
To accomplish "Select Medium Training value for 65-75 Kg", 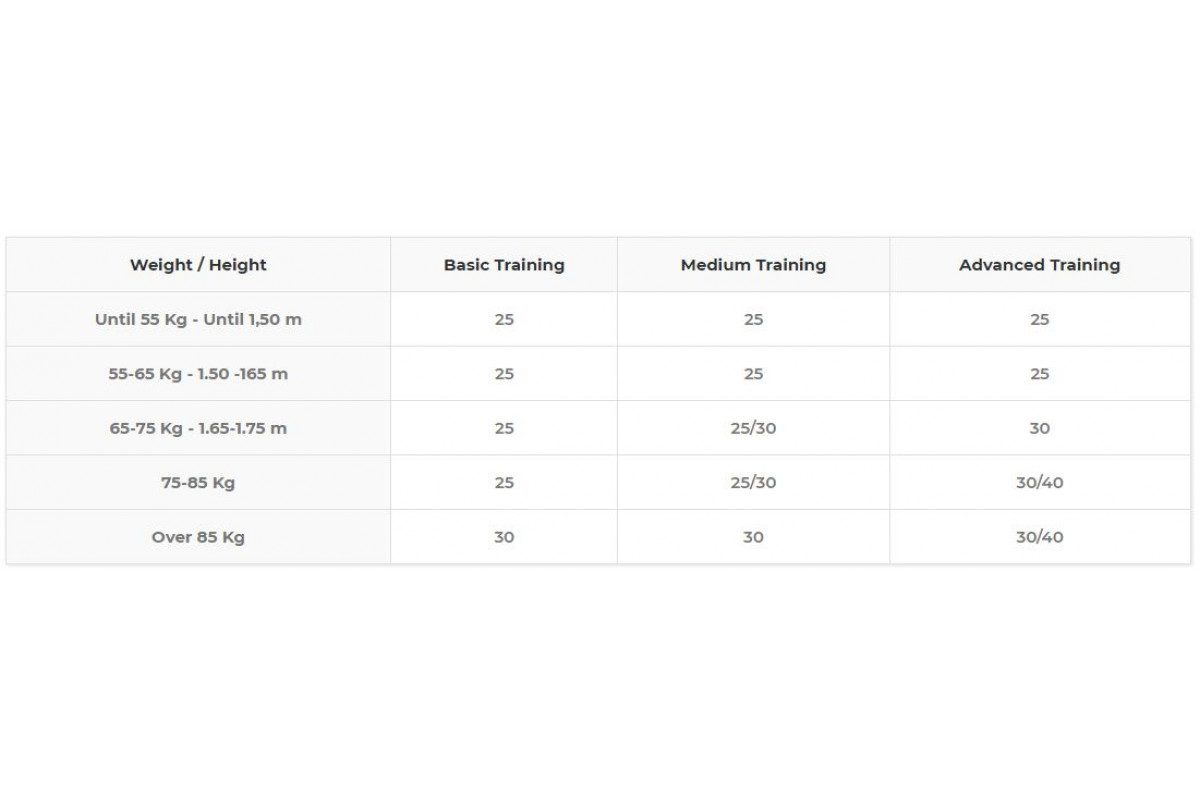I will coord(753,428).
